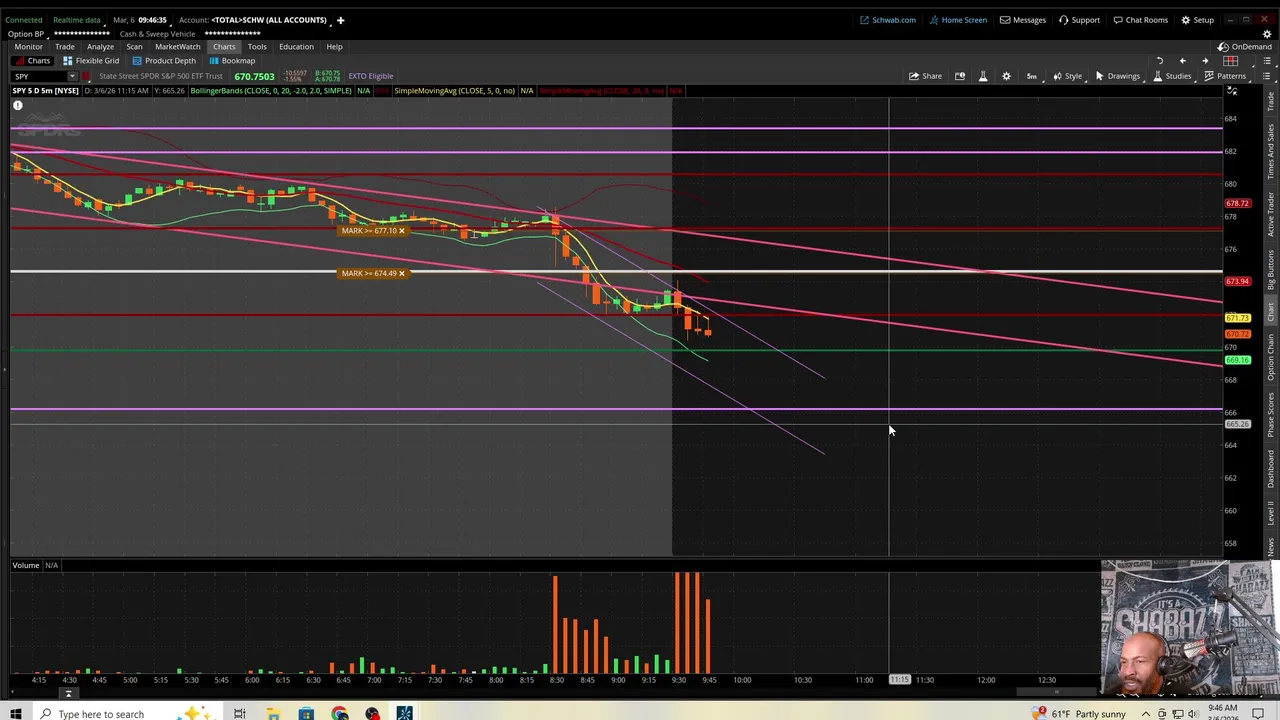Close the MARK >= 677.10 alert label

coord(402,231)
